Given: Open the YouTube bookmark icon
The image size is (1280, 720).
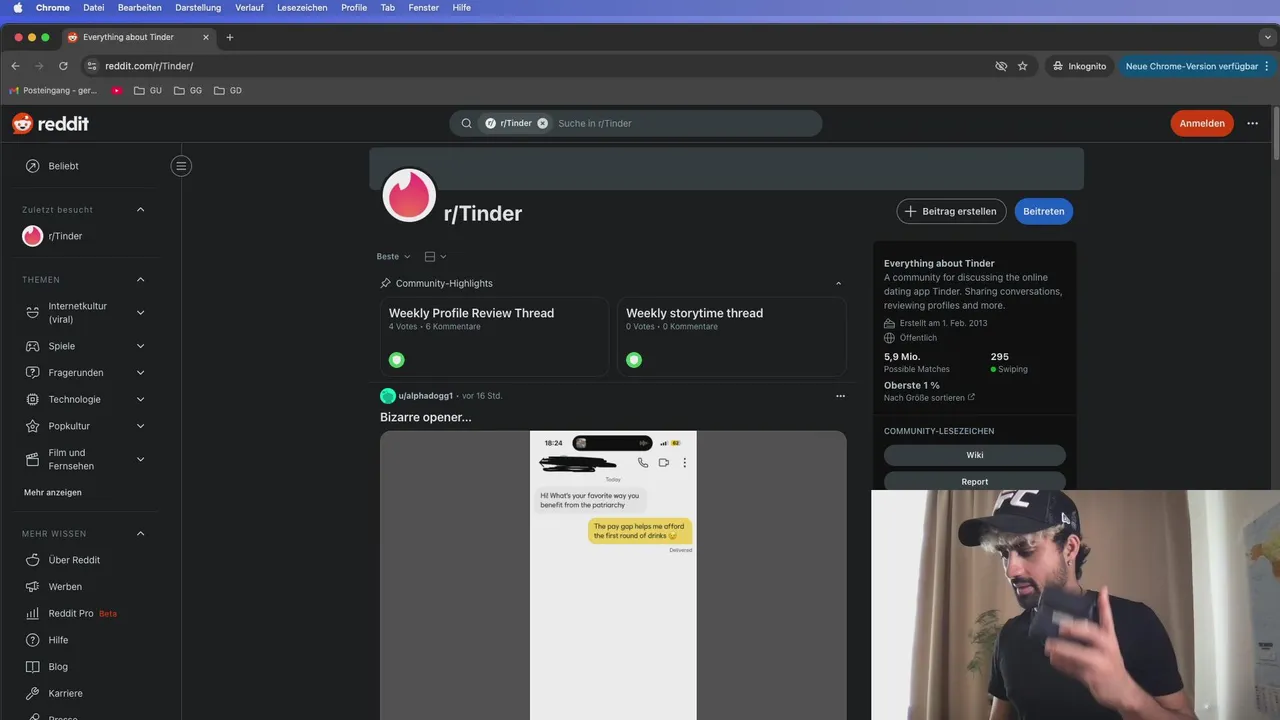Looking at the screenshot, I should pos(117,90).
